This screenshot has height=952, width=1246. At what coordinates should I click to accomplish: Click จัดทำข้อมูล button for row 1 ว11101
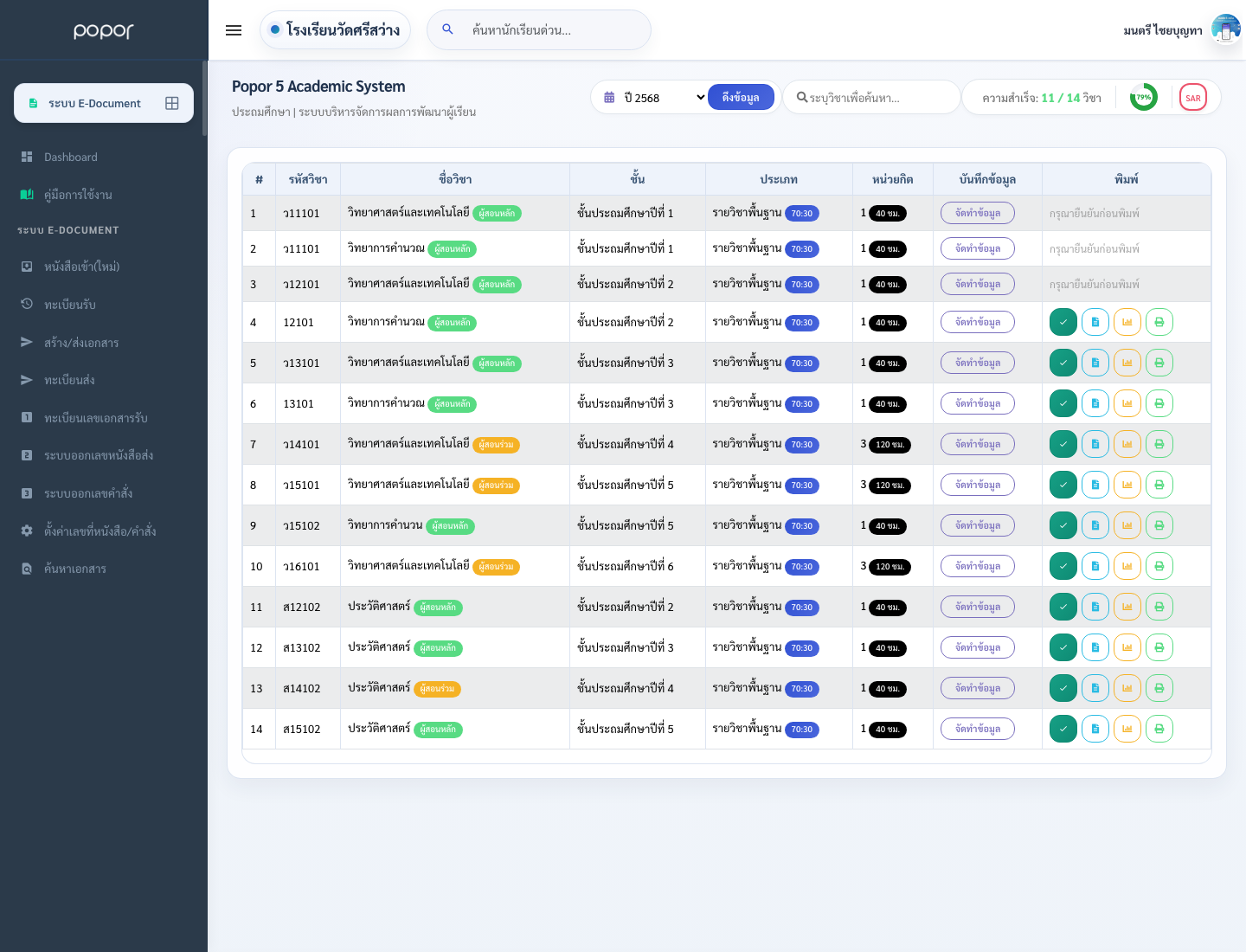(x=978, y=213)
